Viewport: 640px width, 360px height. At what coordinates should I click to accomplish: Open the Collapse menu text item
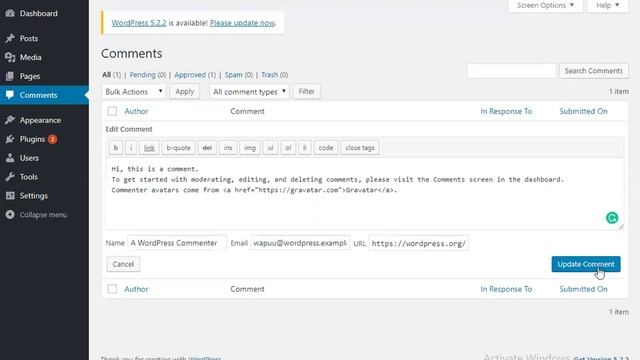[43, 215]
